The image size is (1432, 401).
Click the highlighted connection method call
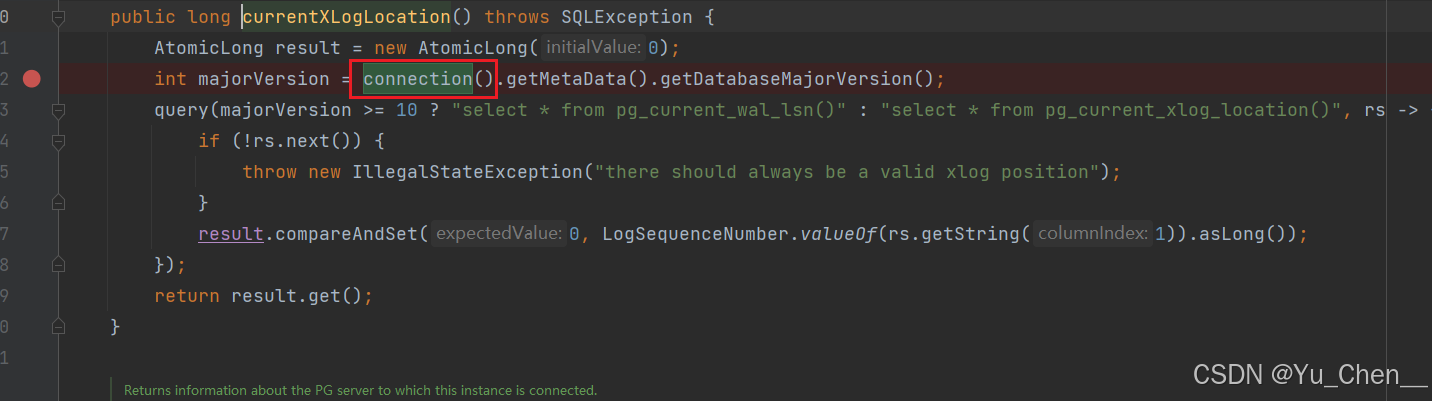tap(418, 79)
